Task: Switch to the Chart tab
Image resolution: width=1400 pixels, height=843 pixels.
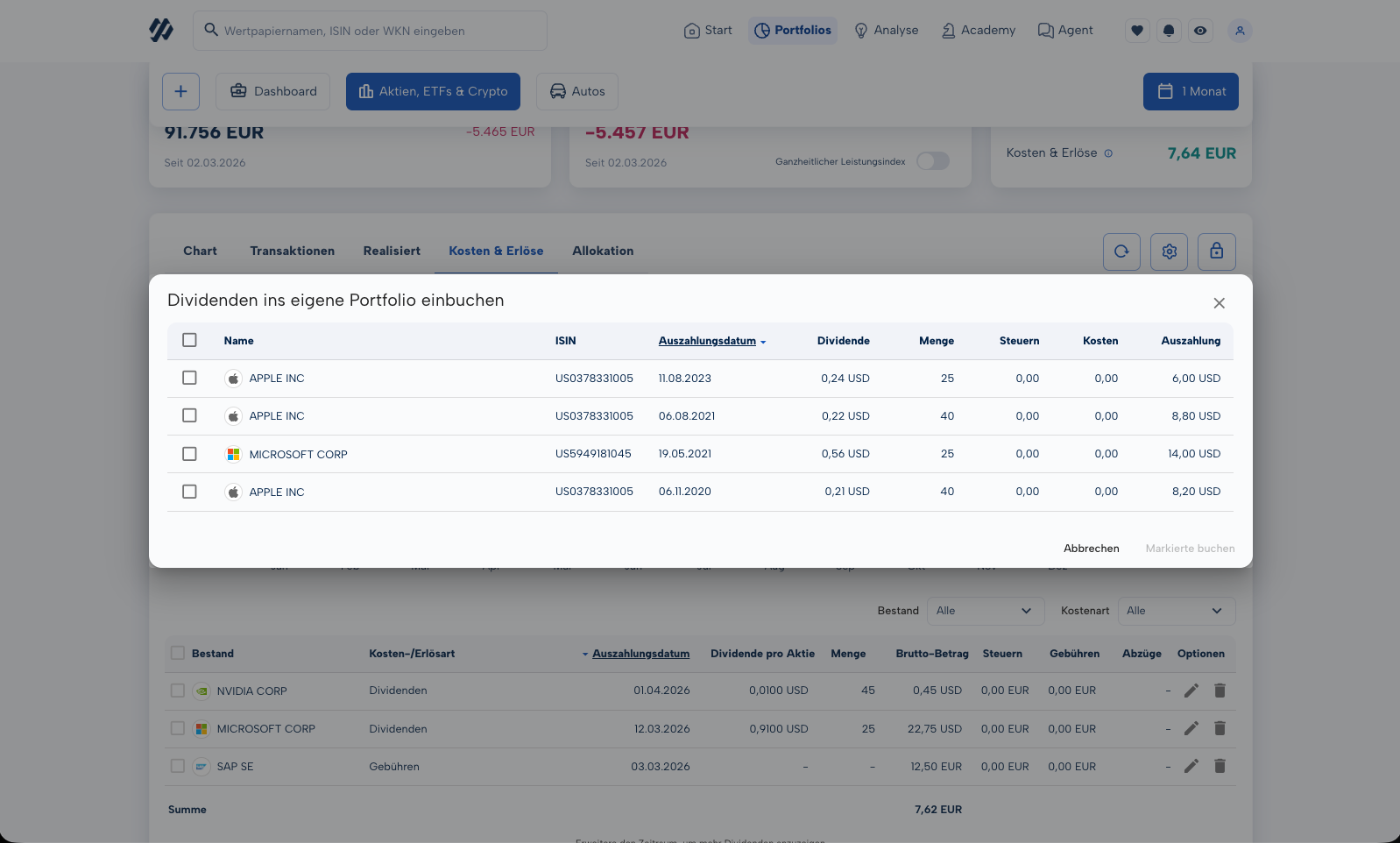Action: [x=200, y=251]
